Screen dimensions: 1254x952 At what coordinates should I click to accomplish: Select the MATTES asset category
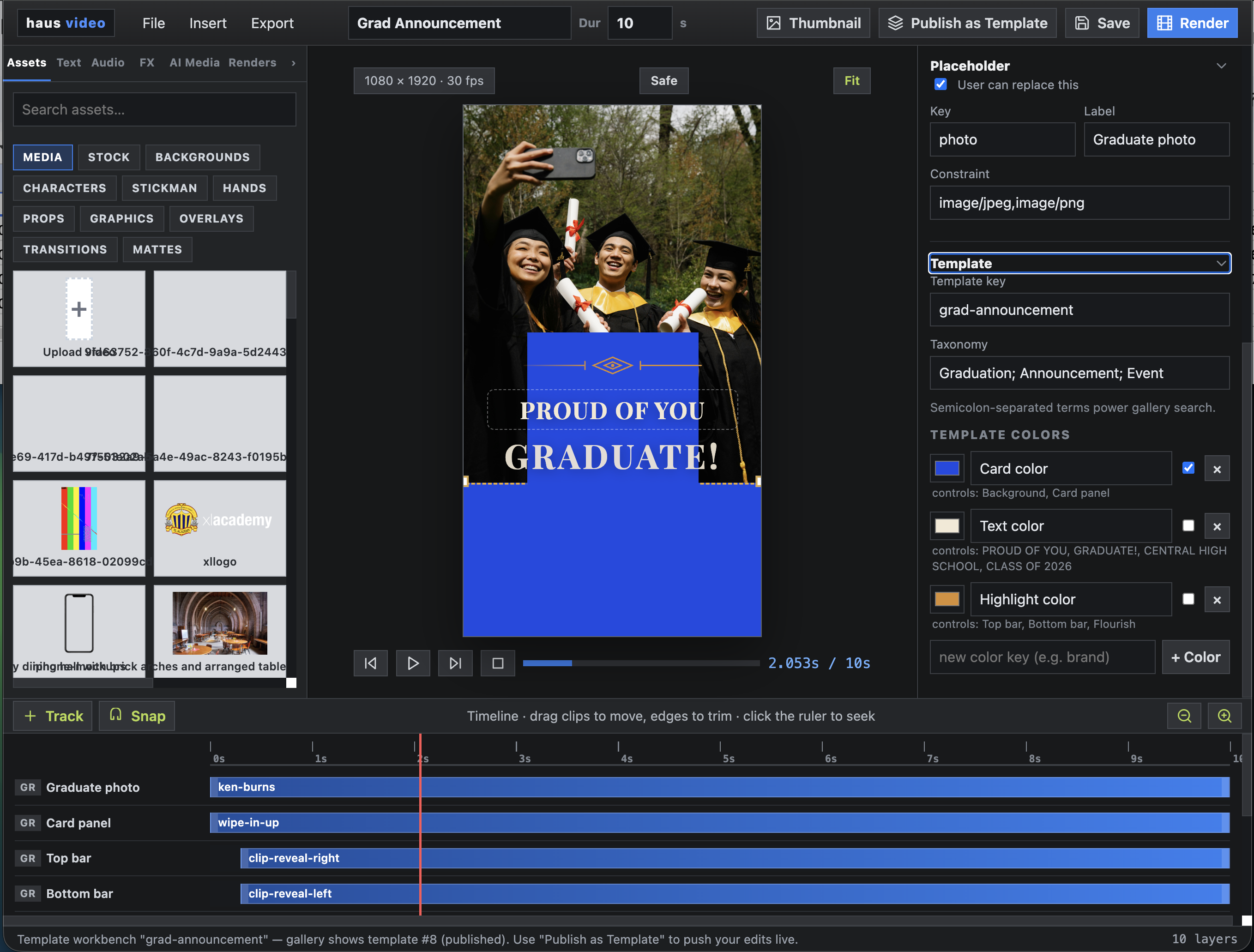point(157,249)
